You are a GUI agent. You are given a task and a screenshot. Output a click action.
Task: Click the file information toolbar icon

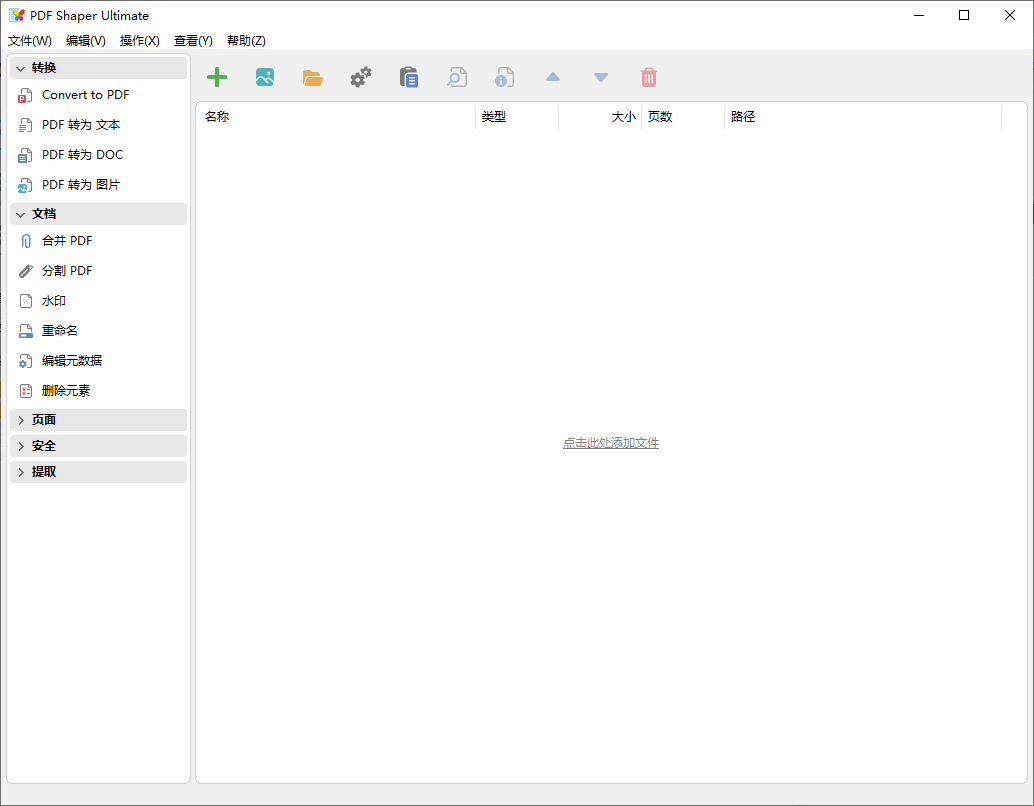coord(504,77)
